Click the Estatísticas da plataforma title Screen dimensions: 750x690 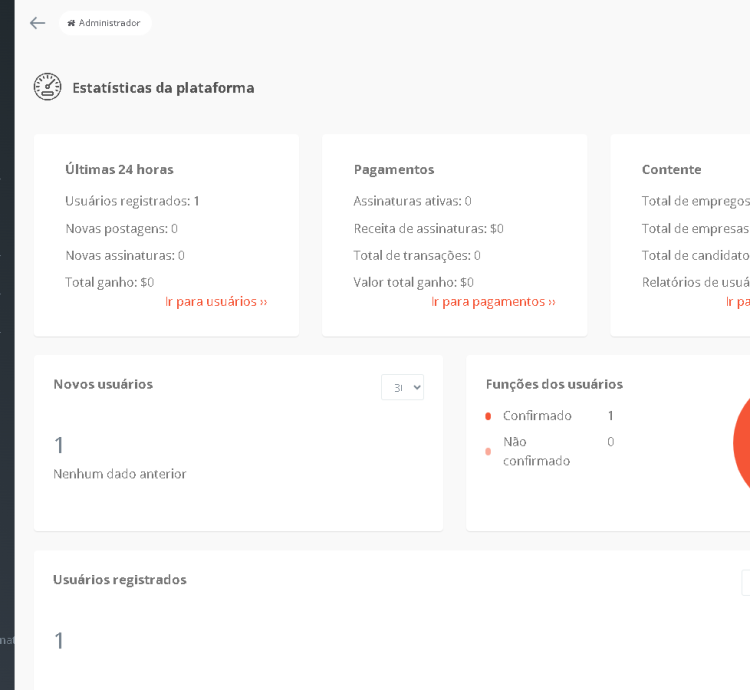click(x=163, y=88)
